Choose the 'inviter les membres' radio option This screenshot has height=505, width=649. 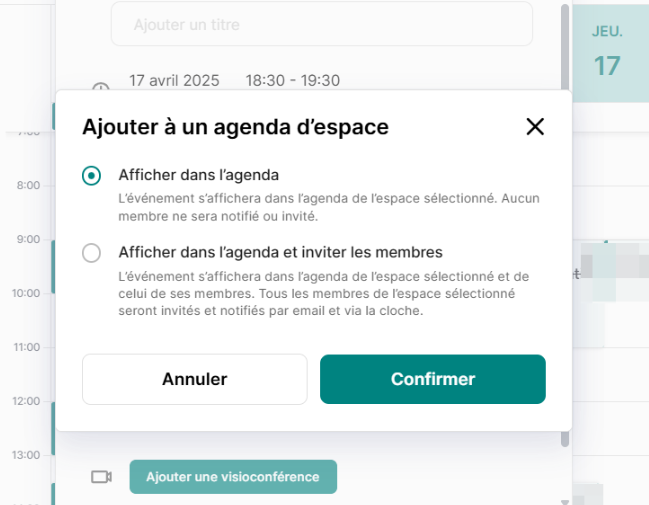click(91, 253)
